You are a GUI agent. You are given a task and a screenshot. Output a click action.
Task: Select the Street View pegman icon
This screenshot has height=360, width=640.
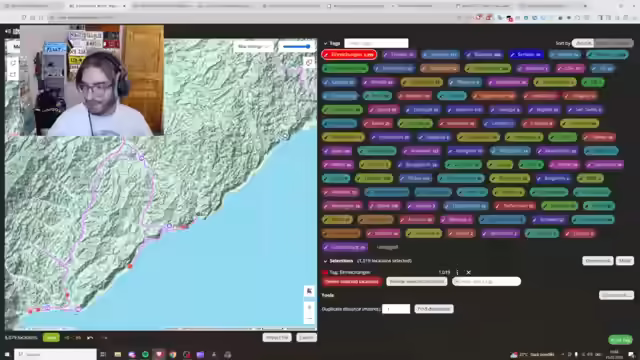[309, 291]
